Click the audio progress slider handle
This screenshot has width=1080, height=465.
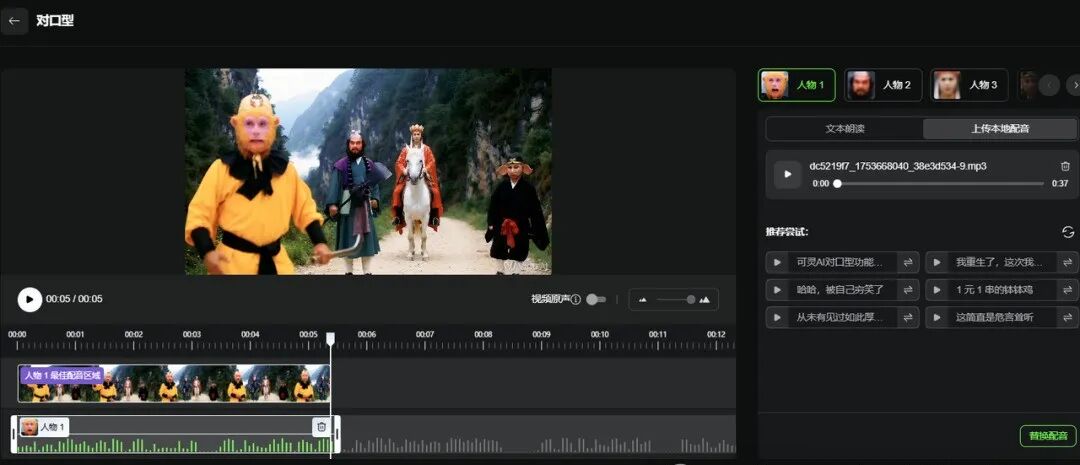pyautogui.click(x=837, y=184)
